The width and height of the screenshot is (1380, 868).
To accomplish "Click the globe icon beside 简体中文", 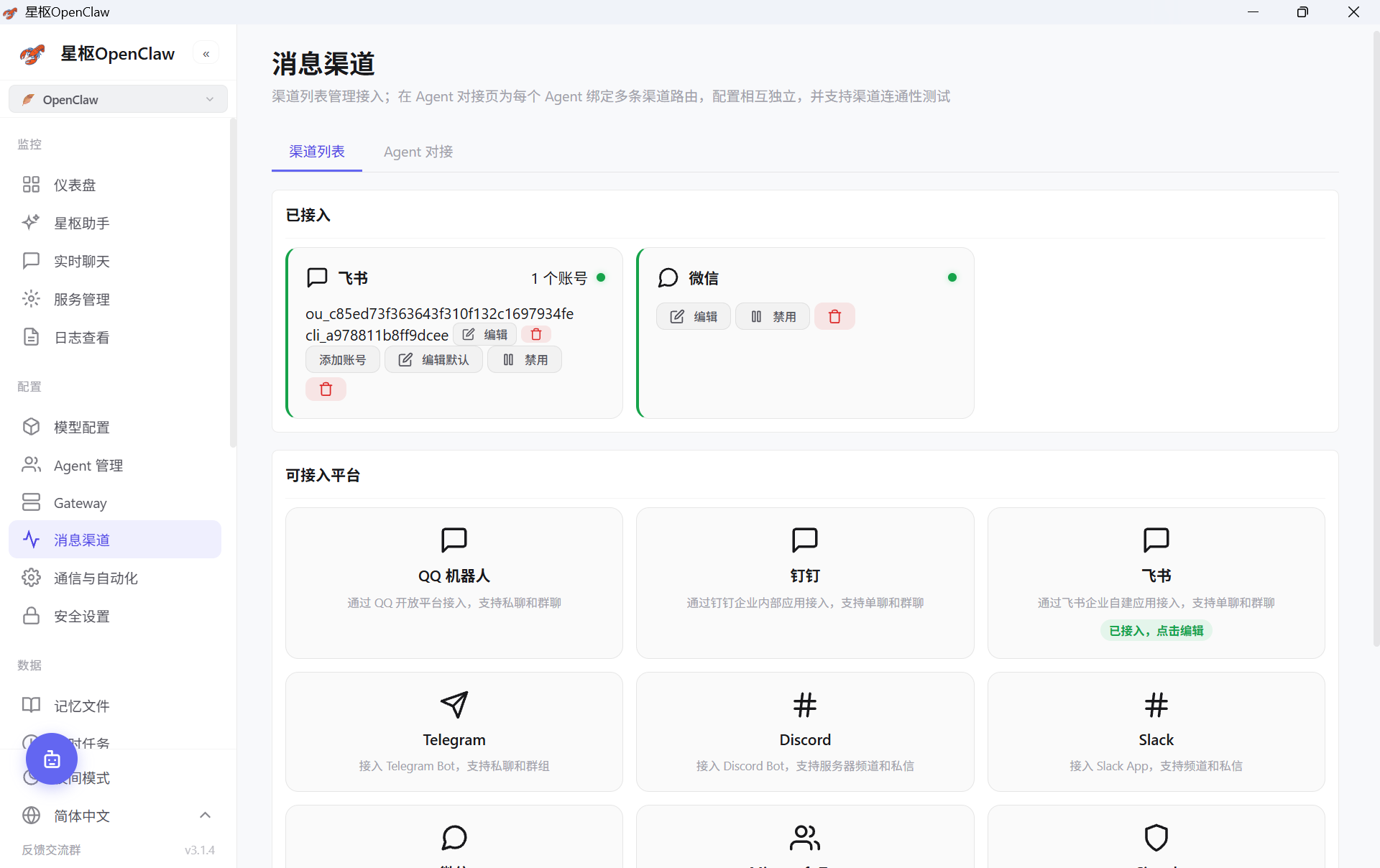I will pos(31,816).
